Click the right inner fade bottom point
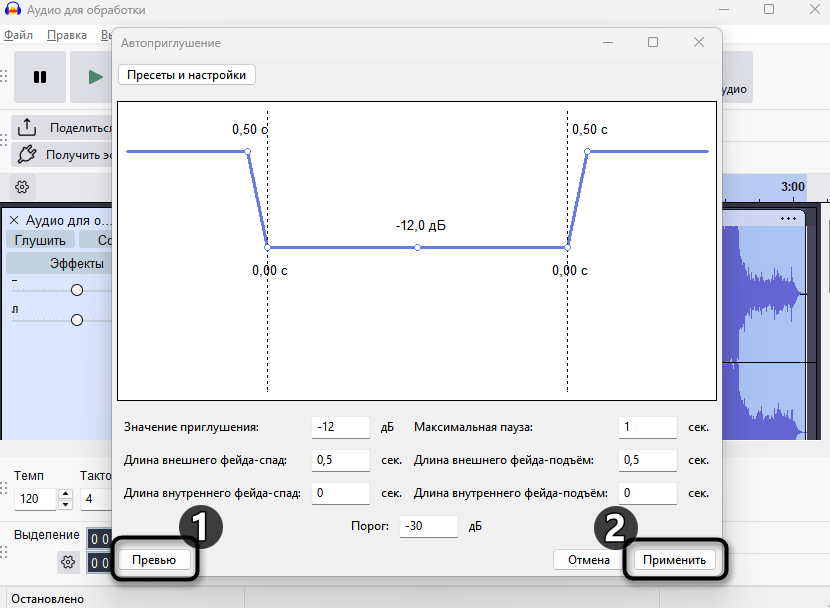 point(567,248)
